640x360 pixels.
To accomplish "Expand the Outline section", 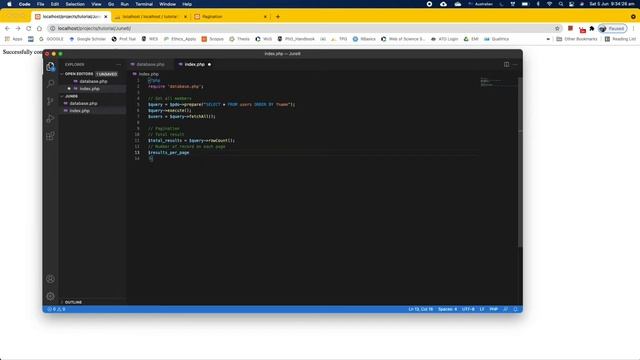I will 73,302.
